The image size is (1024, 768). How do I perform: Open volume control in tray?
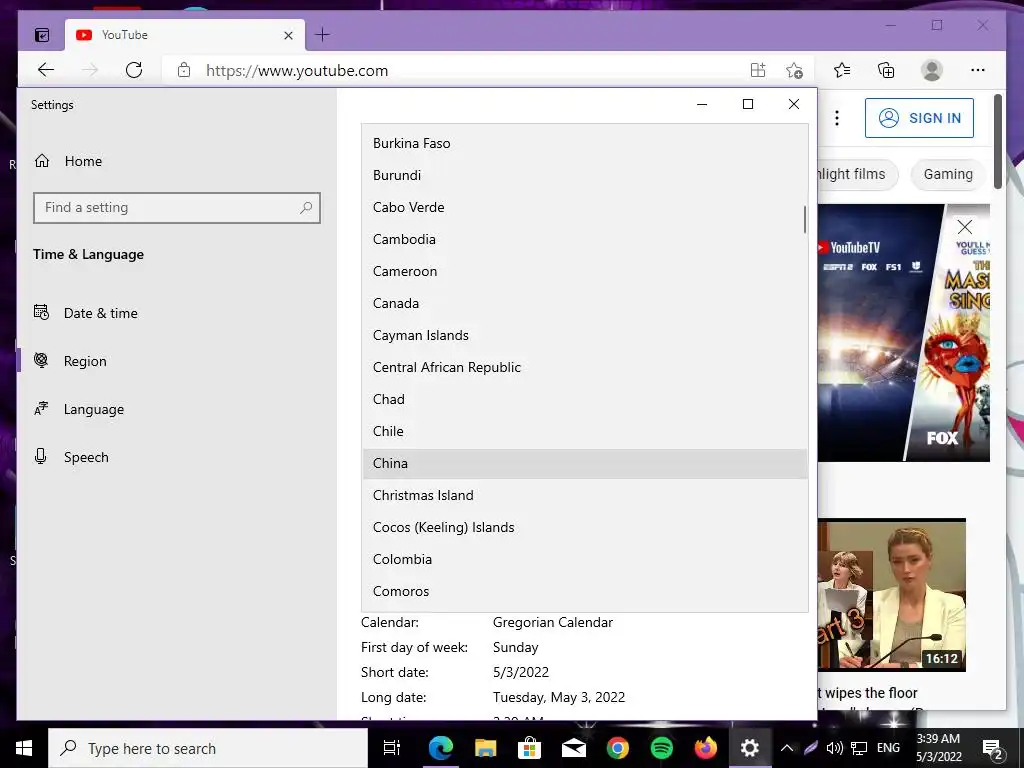(x=834, y=748)
